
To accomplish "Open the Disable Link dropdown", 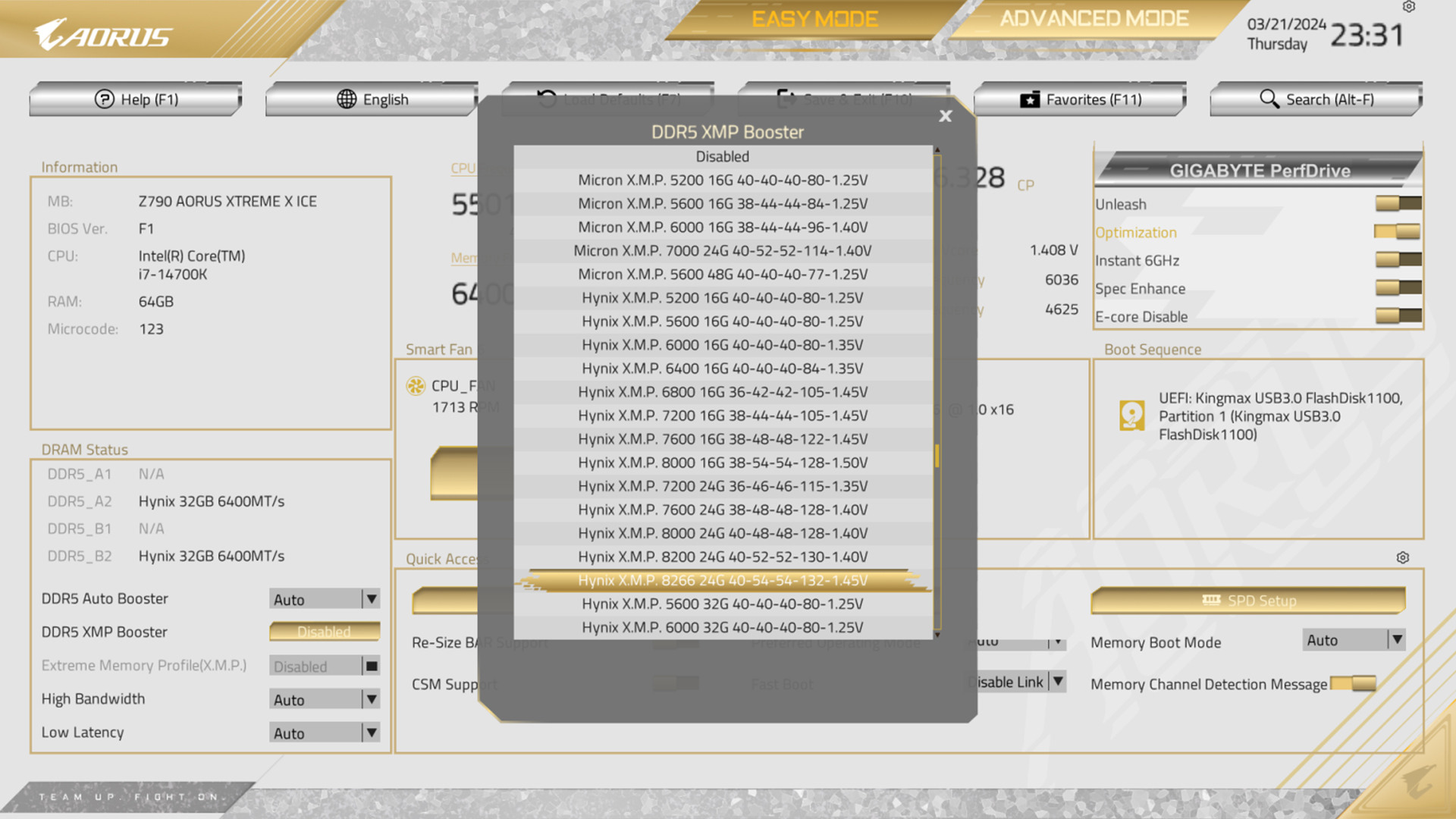I will coord(1017,682).
